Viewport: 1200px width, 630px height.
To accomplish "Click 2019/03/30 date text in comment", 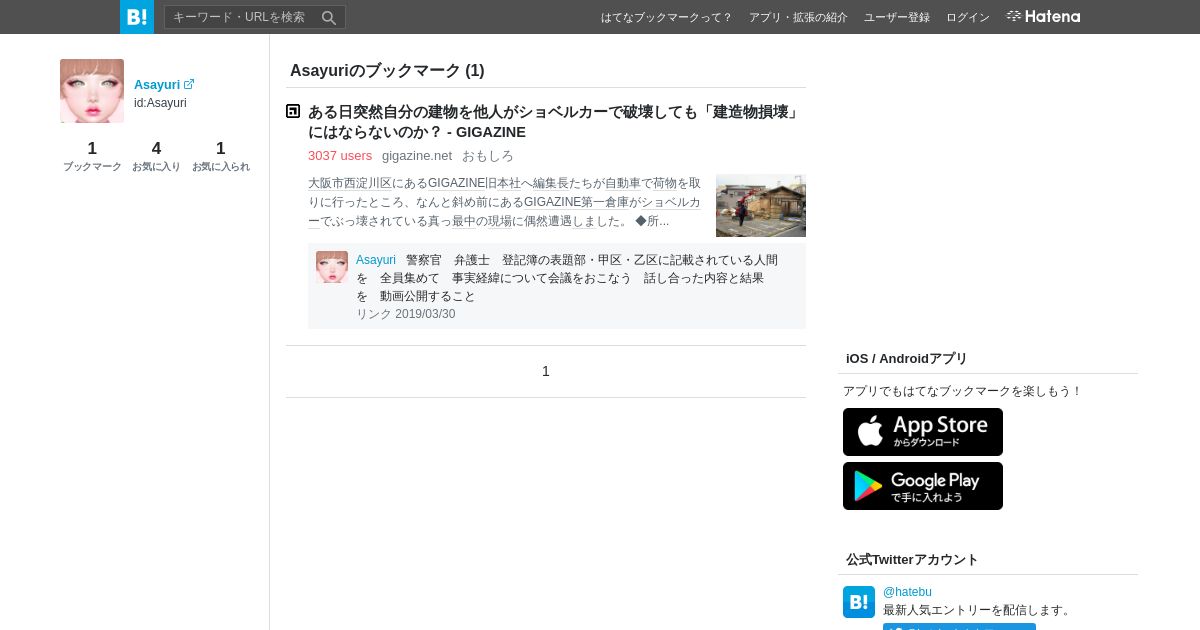I will 425,314.
